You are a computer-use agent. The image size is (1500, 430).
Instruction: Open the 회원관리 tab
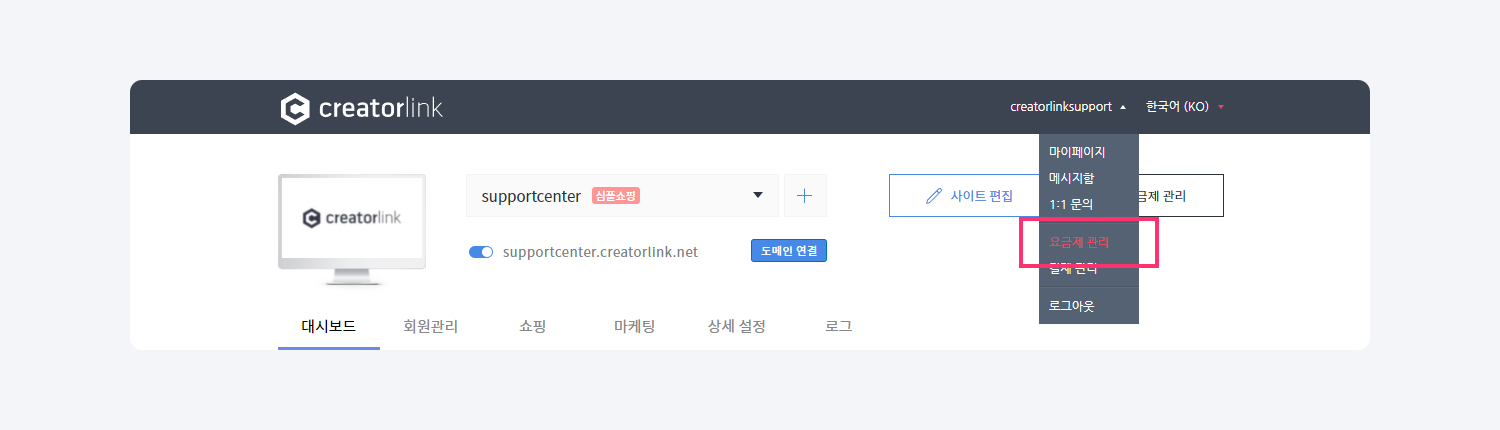(430, 326)
